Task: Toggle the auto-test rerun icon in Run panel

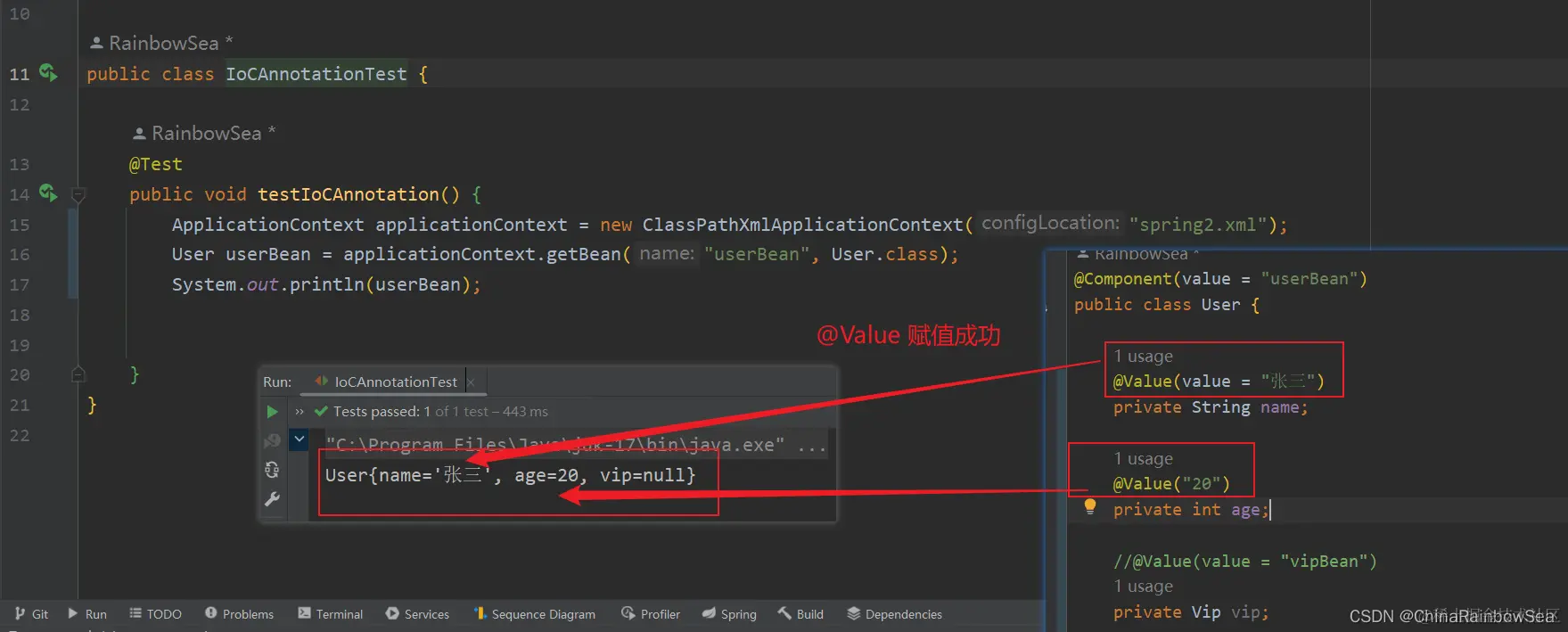Action: coord(273,470)
